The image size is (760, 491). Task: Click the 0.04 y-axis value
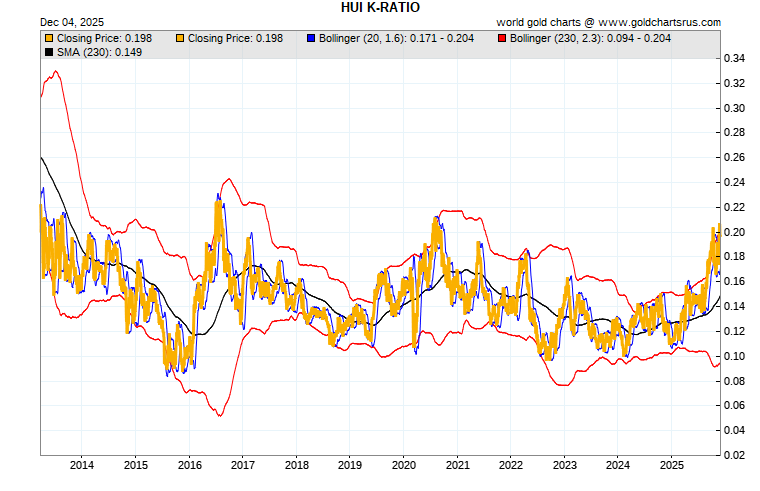[x=734, y=430]
